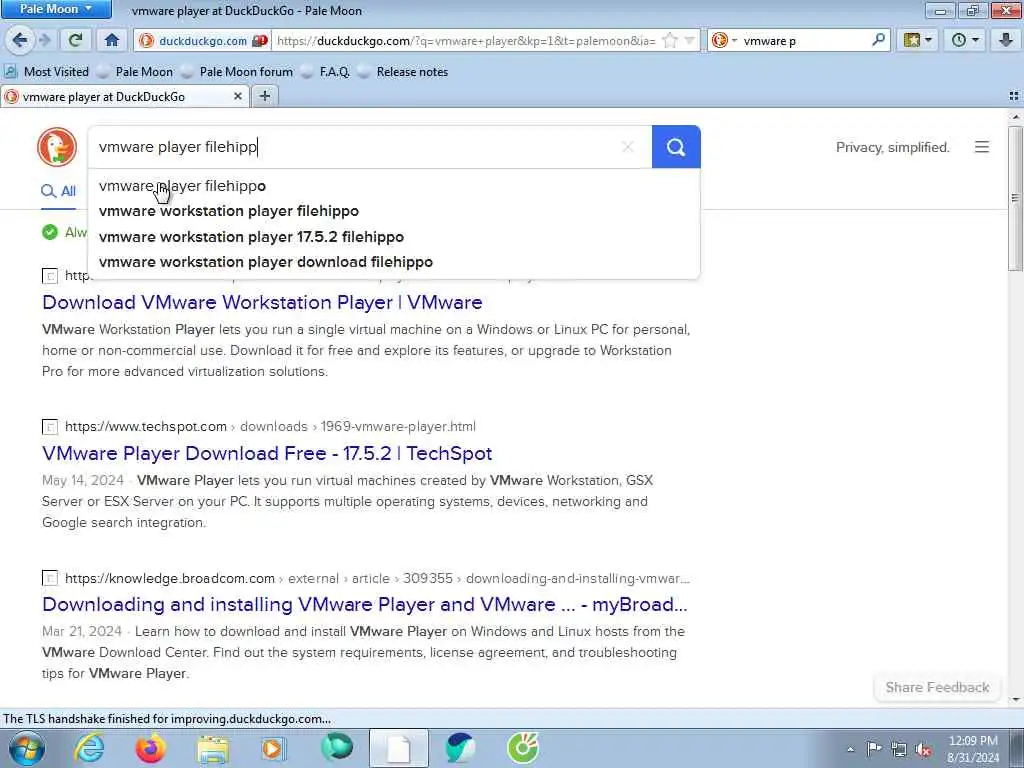Launch Firefox from the taskbar
The width and height of the screenshot is (1024, 768).
pos(150,748)
